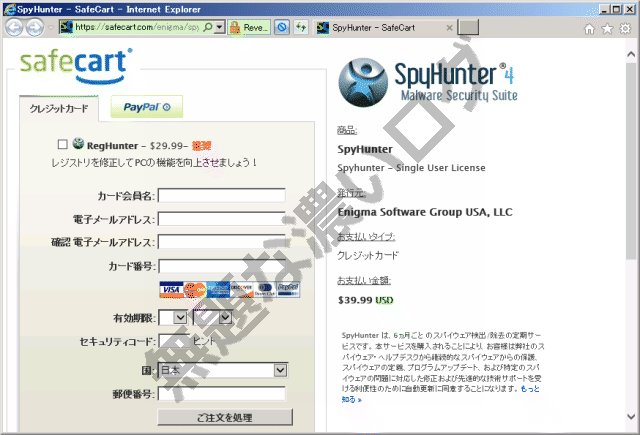Click the Spyhunter - Single User License text
The image size is (640, 435).
(x=411, y=168)
